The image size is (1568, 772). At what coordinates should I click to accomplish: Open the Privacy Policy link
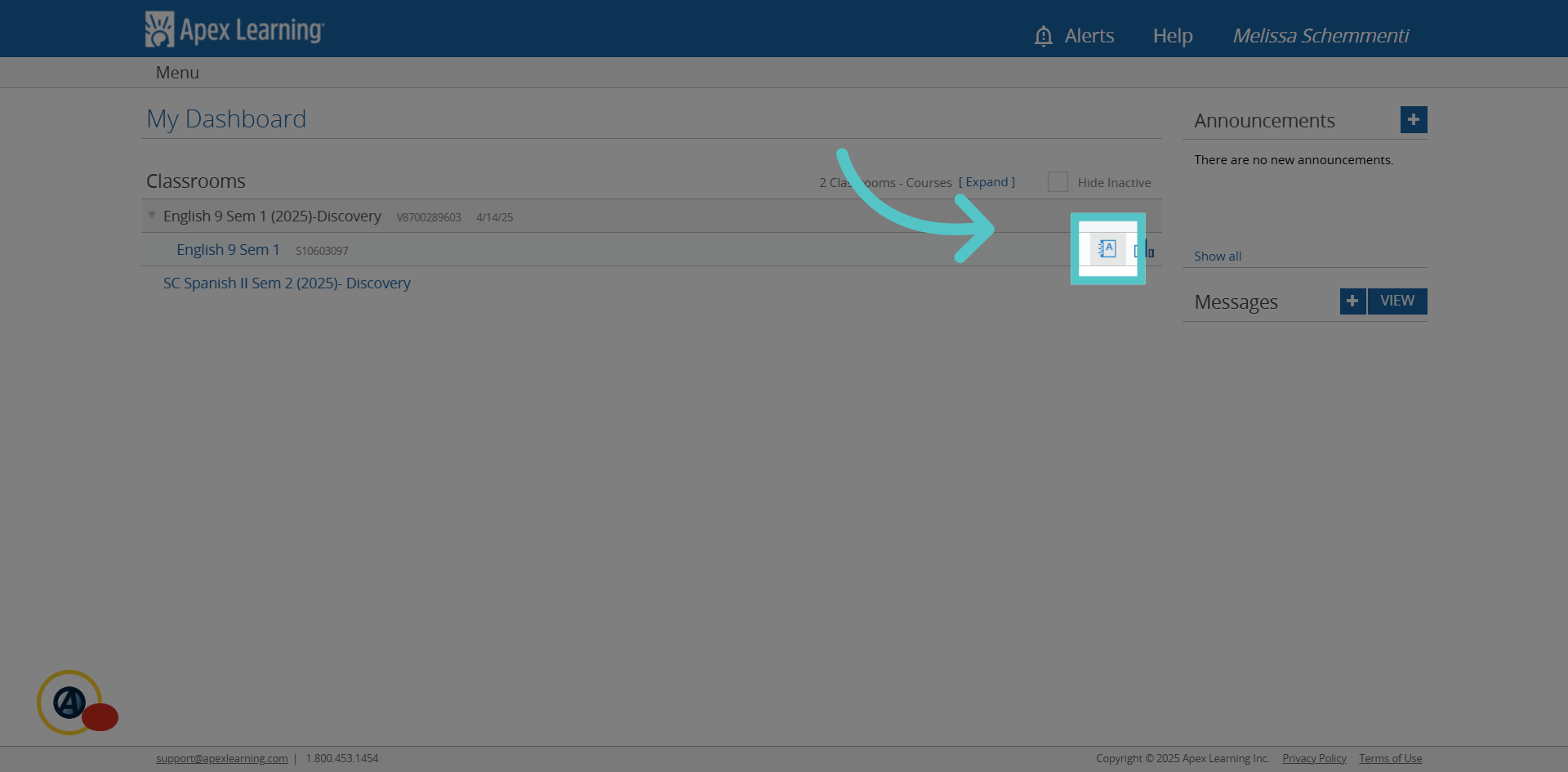[1314, 758]
